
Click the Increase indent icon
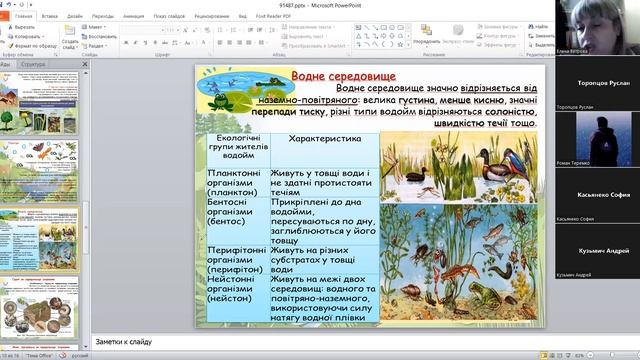(x=260, y=30)
